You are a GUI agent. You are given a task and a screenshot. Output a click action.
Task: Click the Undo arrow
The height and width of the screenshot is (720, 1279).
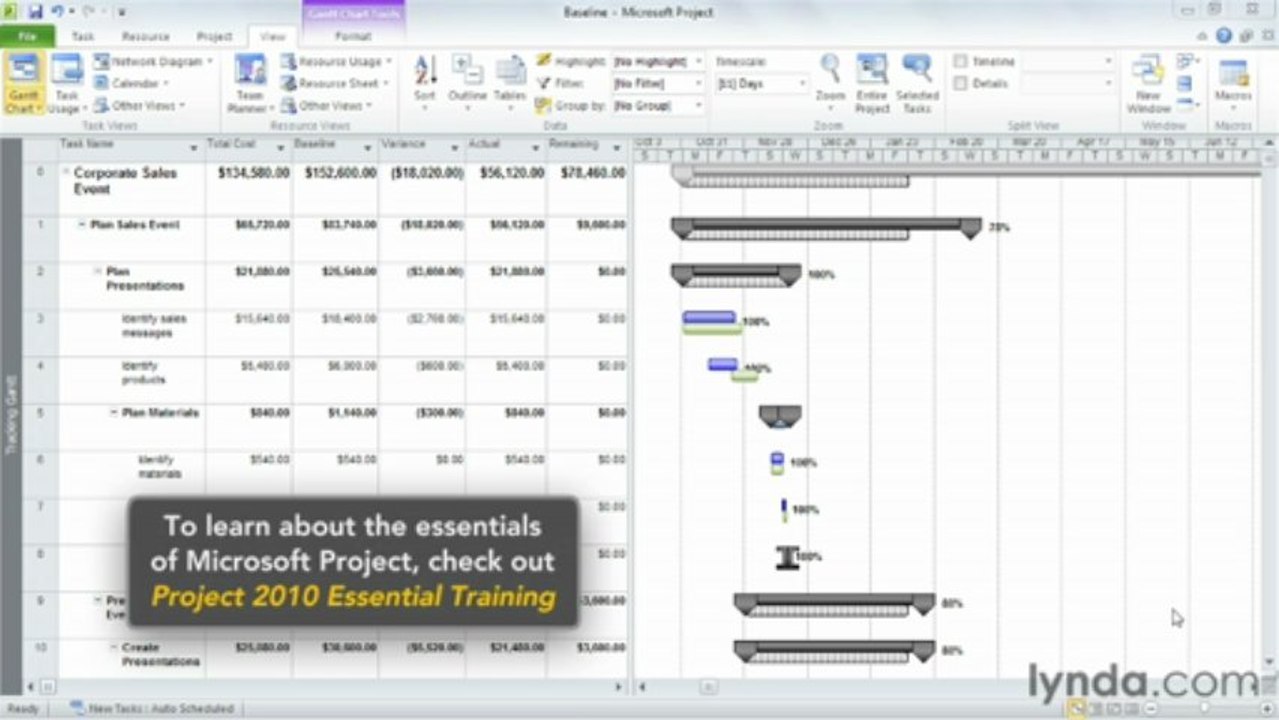[59, 12]
